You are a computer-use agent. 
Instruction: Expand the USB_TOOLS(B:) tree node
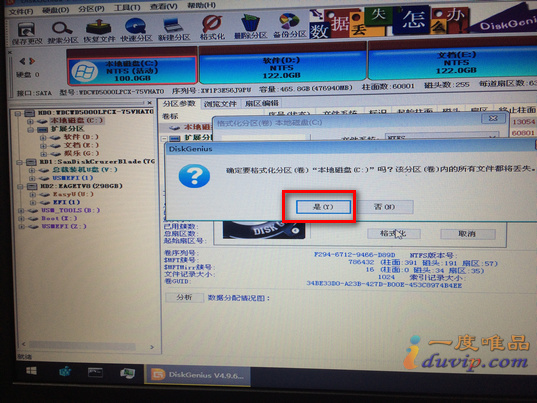(21, 211)
